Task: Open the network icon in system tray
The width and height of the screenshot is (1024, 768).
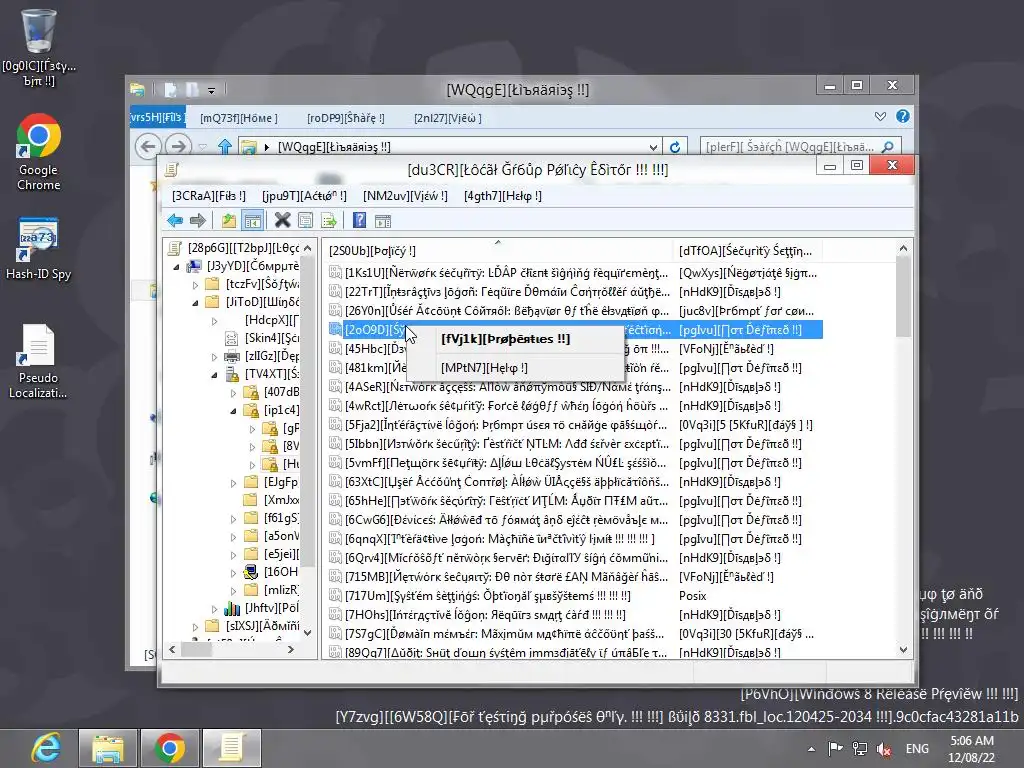Action: 860,749
